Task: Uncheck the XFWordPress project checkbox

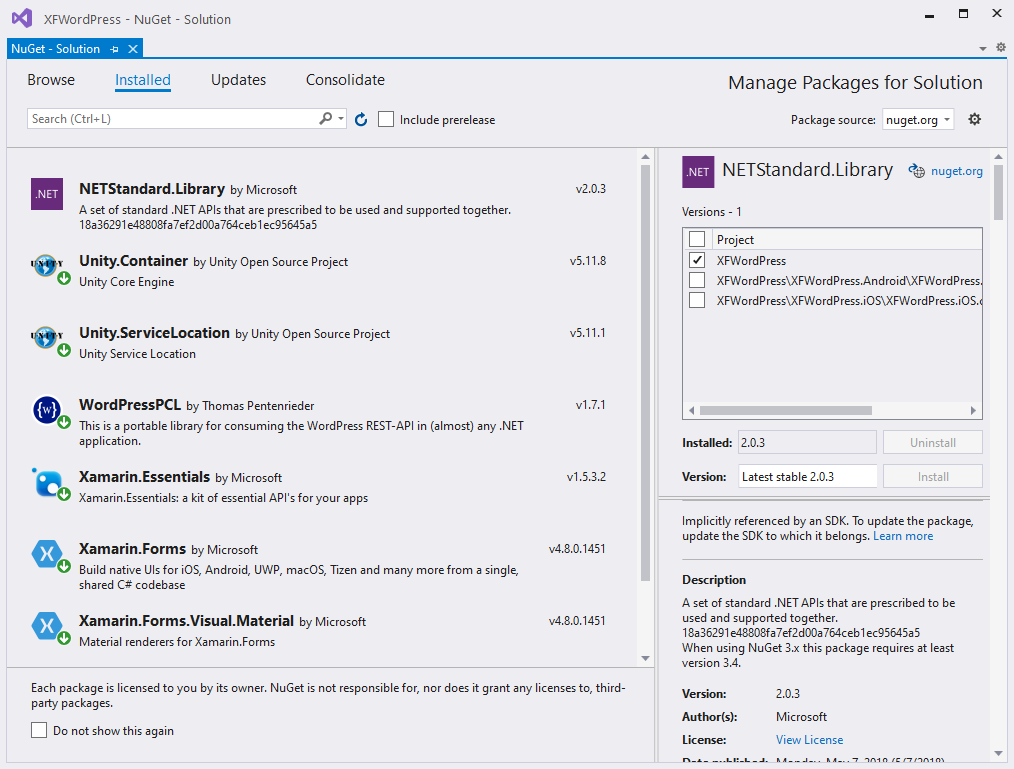Action: coord(697,260)
